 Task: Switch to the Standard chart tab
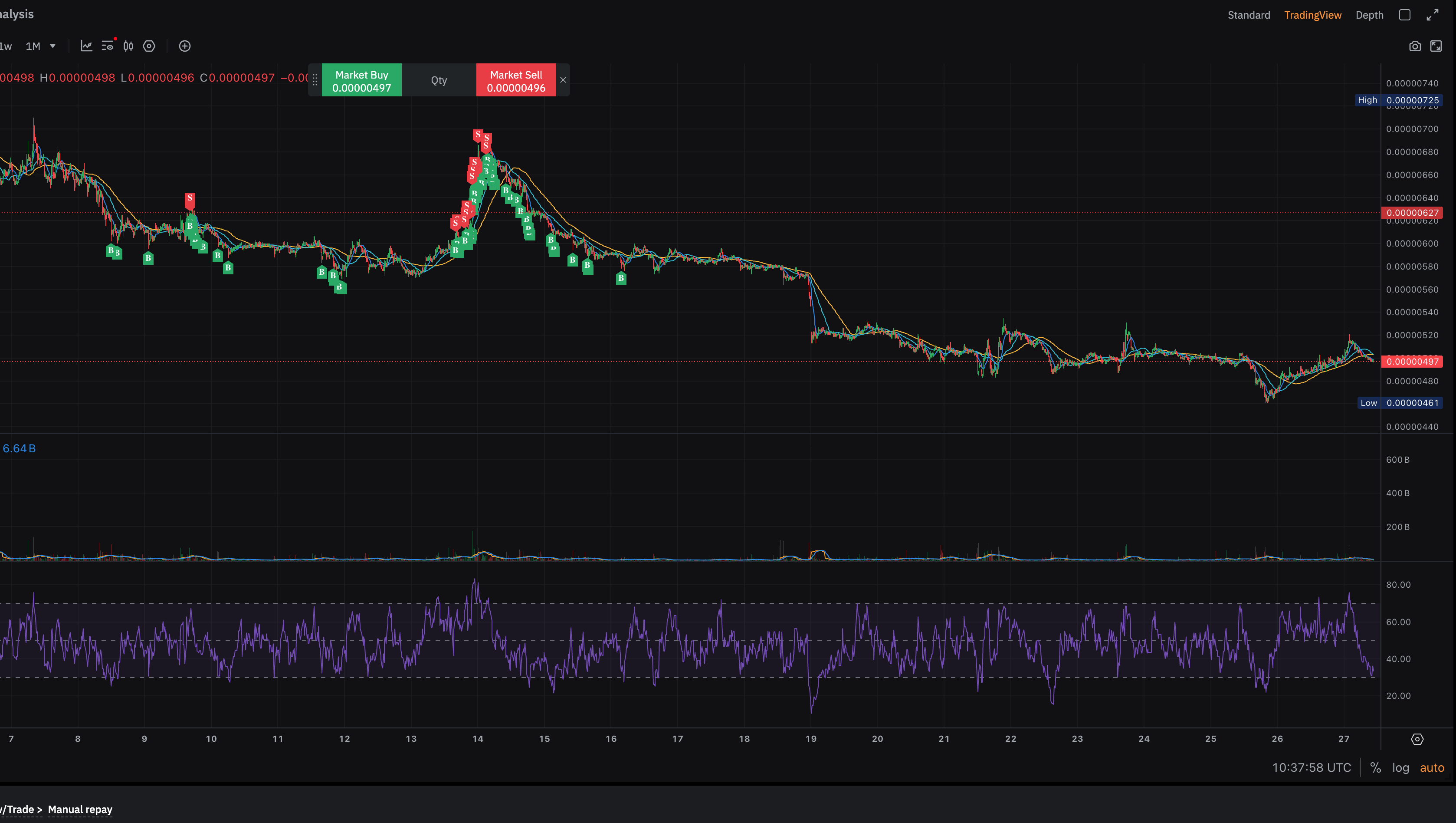(1249, 15)
